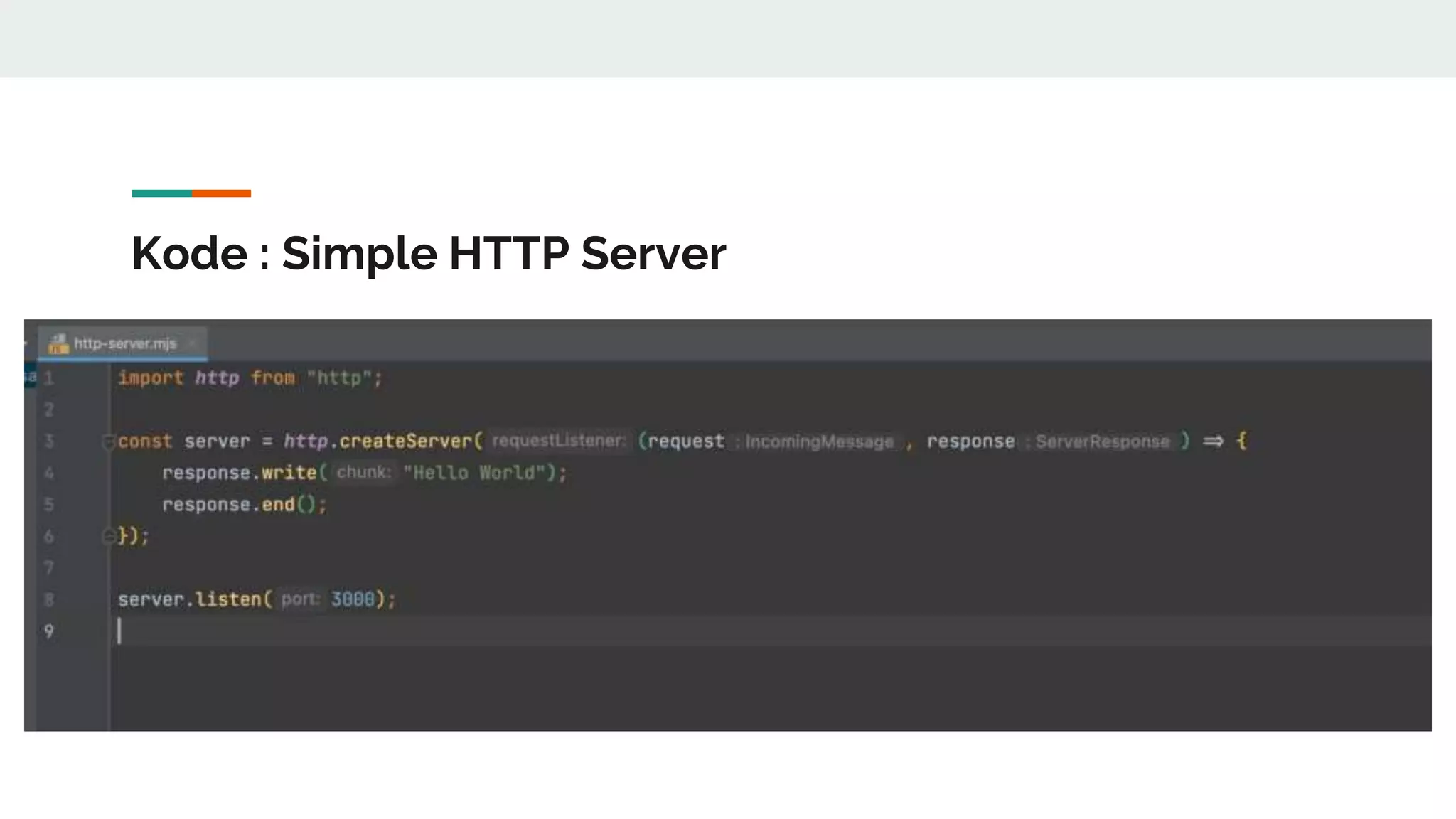
Task: Click "response.end" on line 5
Action: point(228,505)
